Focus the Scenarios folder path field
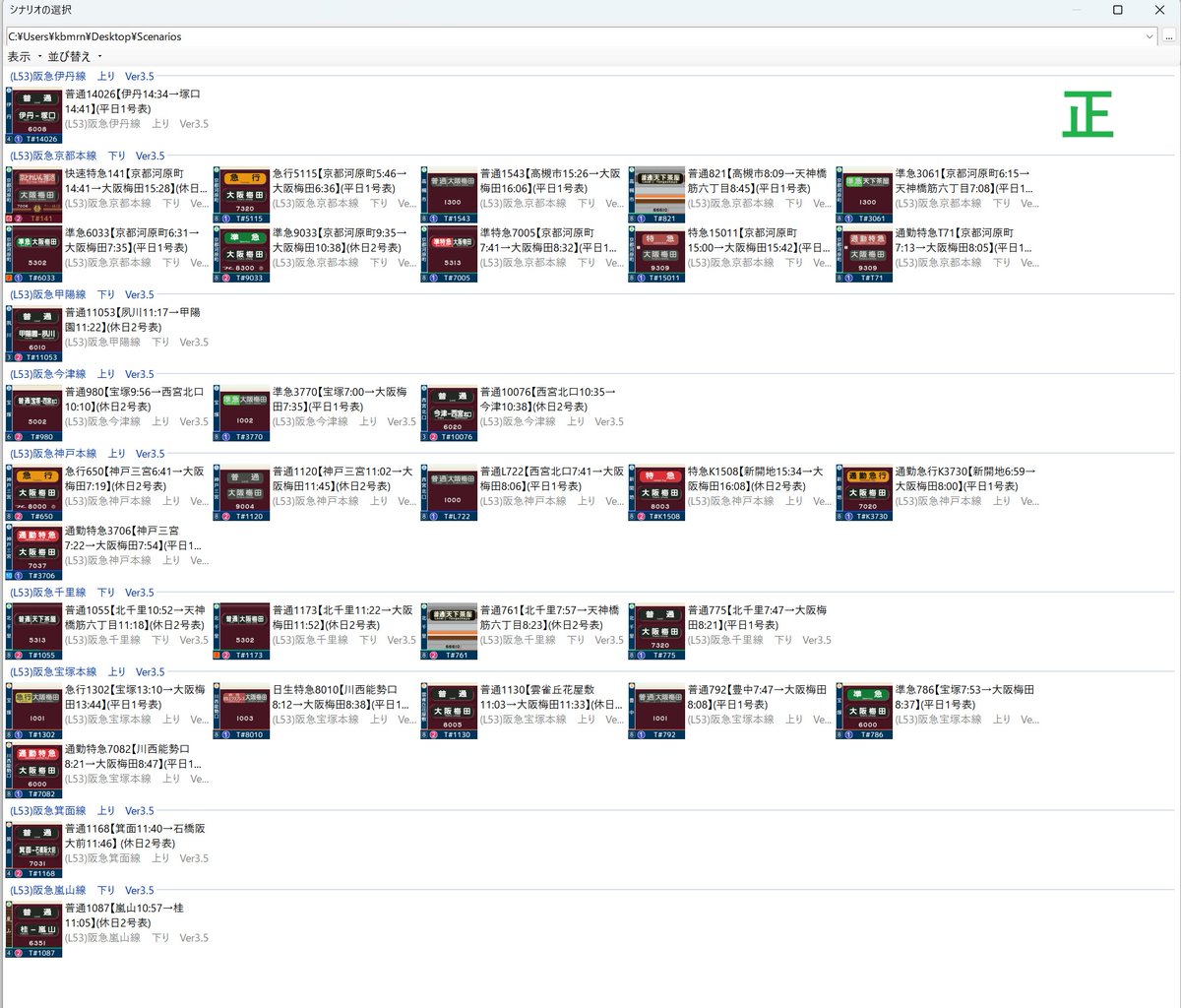 click(574, 36)
